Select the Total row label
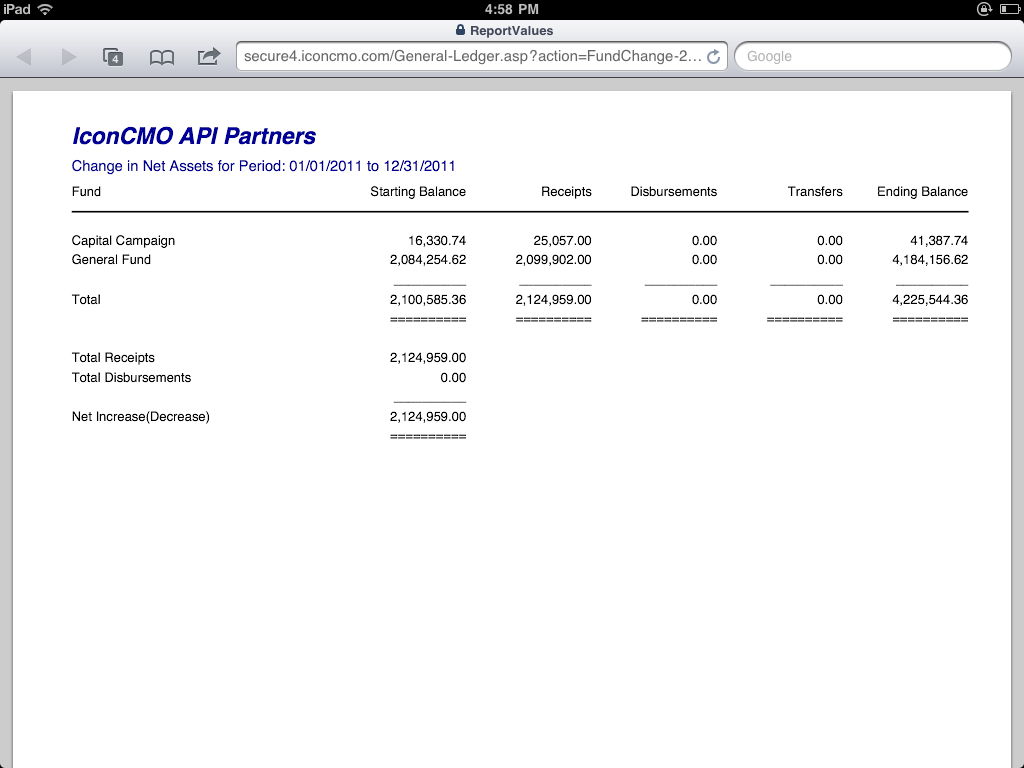Viewport: 1024px width, 768px height. 86,300
